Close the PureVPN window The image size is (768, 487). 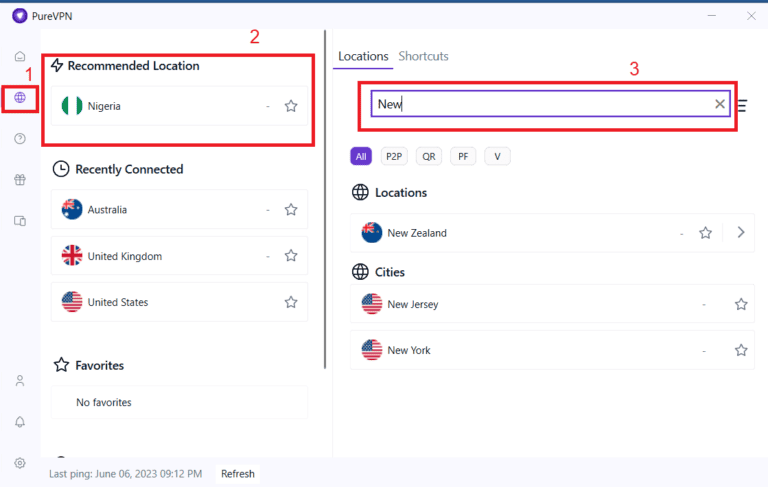click(x=751, y=16)
